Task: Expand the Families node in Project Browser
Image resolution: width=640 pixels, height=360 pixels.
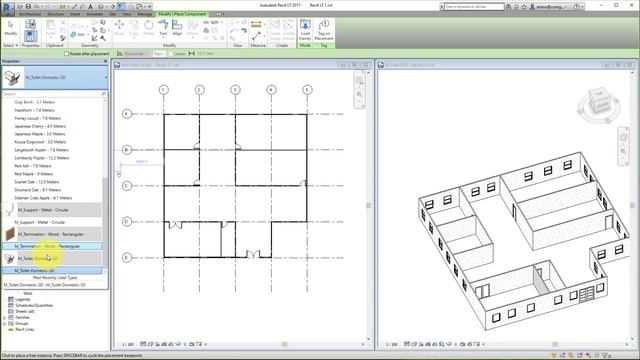Action: click(x=4, y=317)
